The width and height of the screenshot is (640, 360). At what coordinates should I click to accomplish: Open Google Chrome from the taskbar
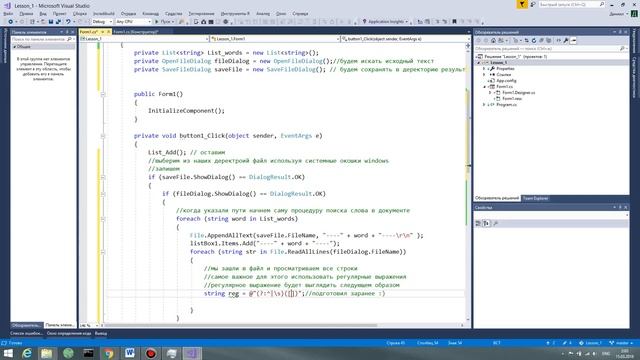109,353
